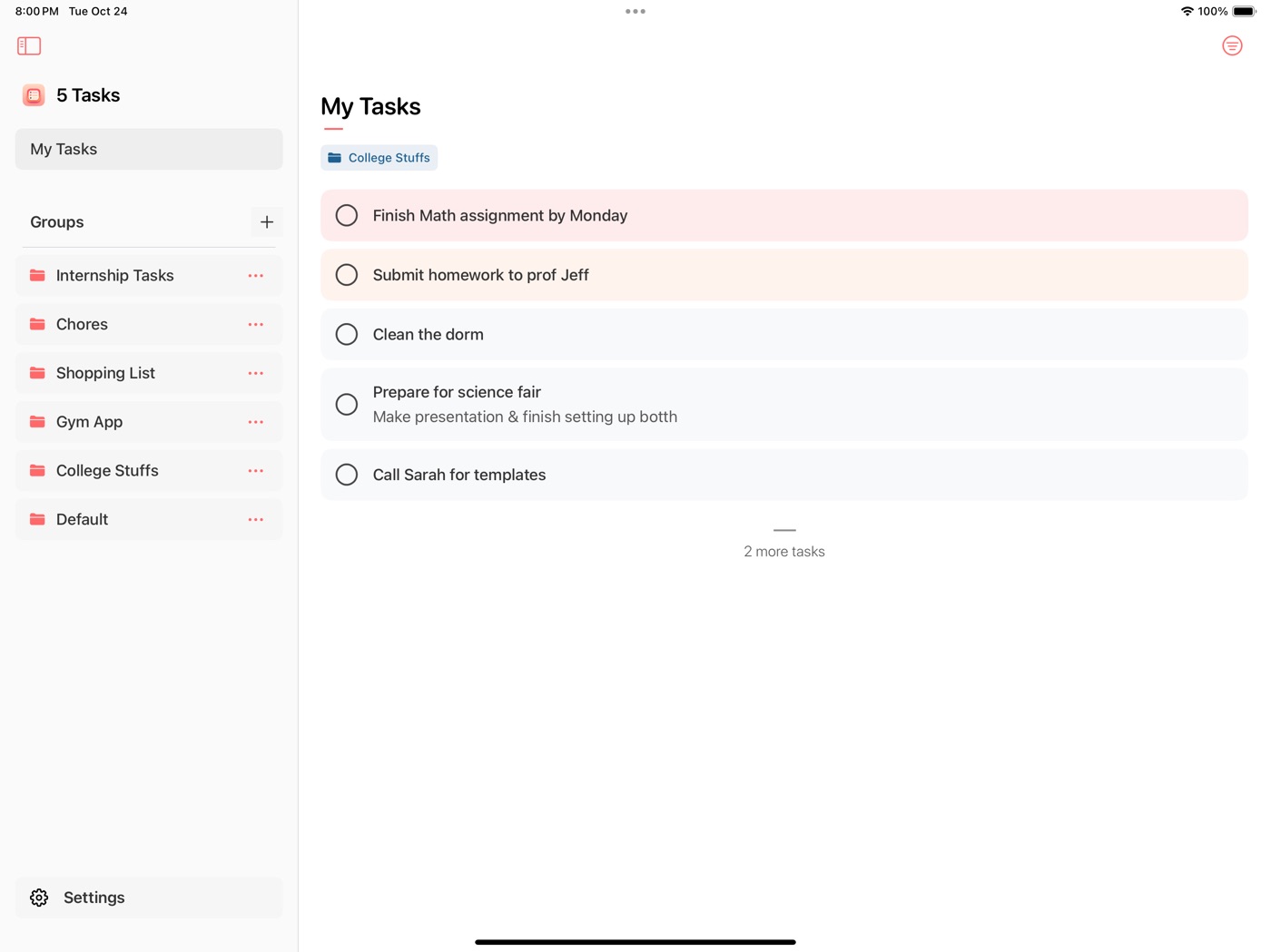Select the Default group label
Screen dimensions: 1271x952
tap(82, 519)
